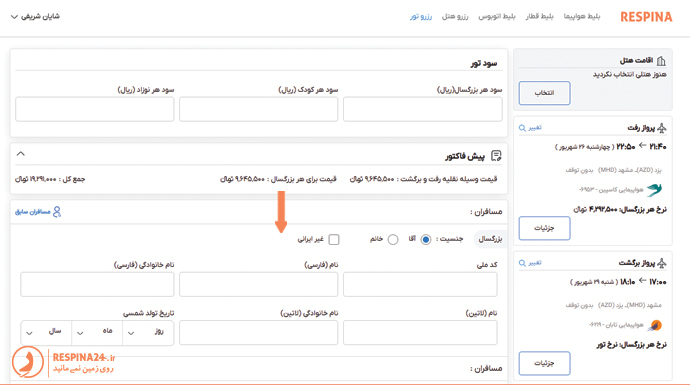This screenshot has width=690, height=385.
Task: Check the غیر ایرانی checkbox
Action: tap(334, 239)
